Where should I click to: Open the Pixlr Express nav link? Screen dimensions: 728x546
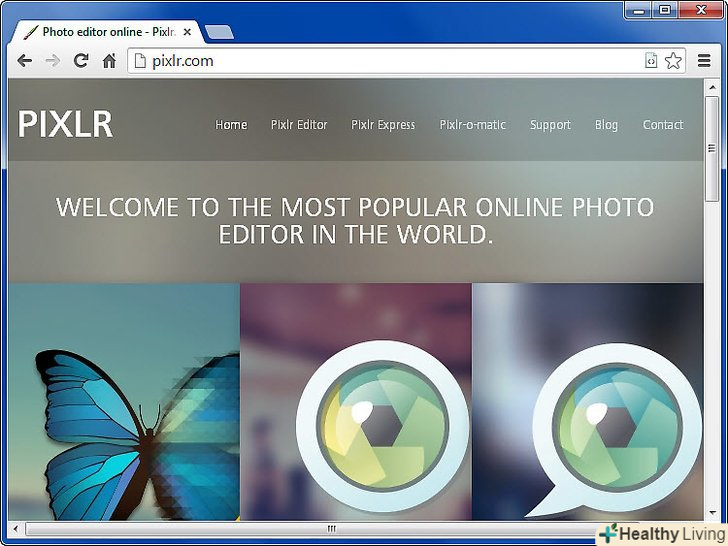tap(383, 124)
